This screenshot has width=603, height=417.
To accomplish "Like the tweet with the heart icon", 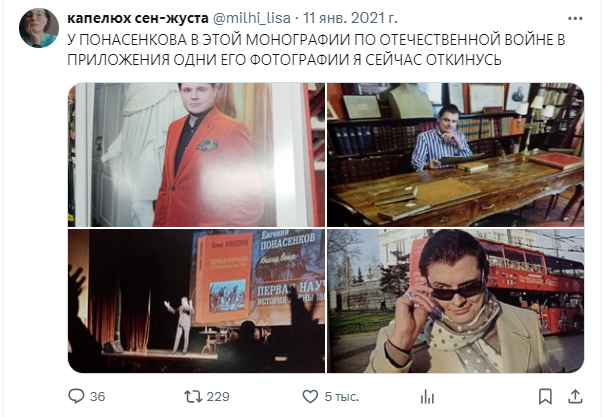I will [x=310, y=396].
